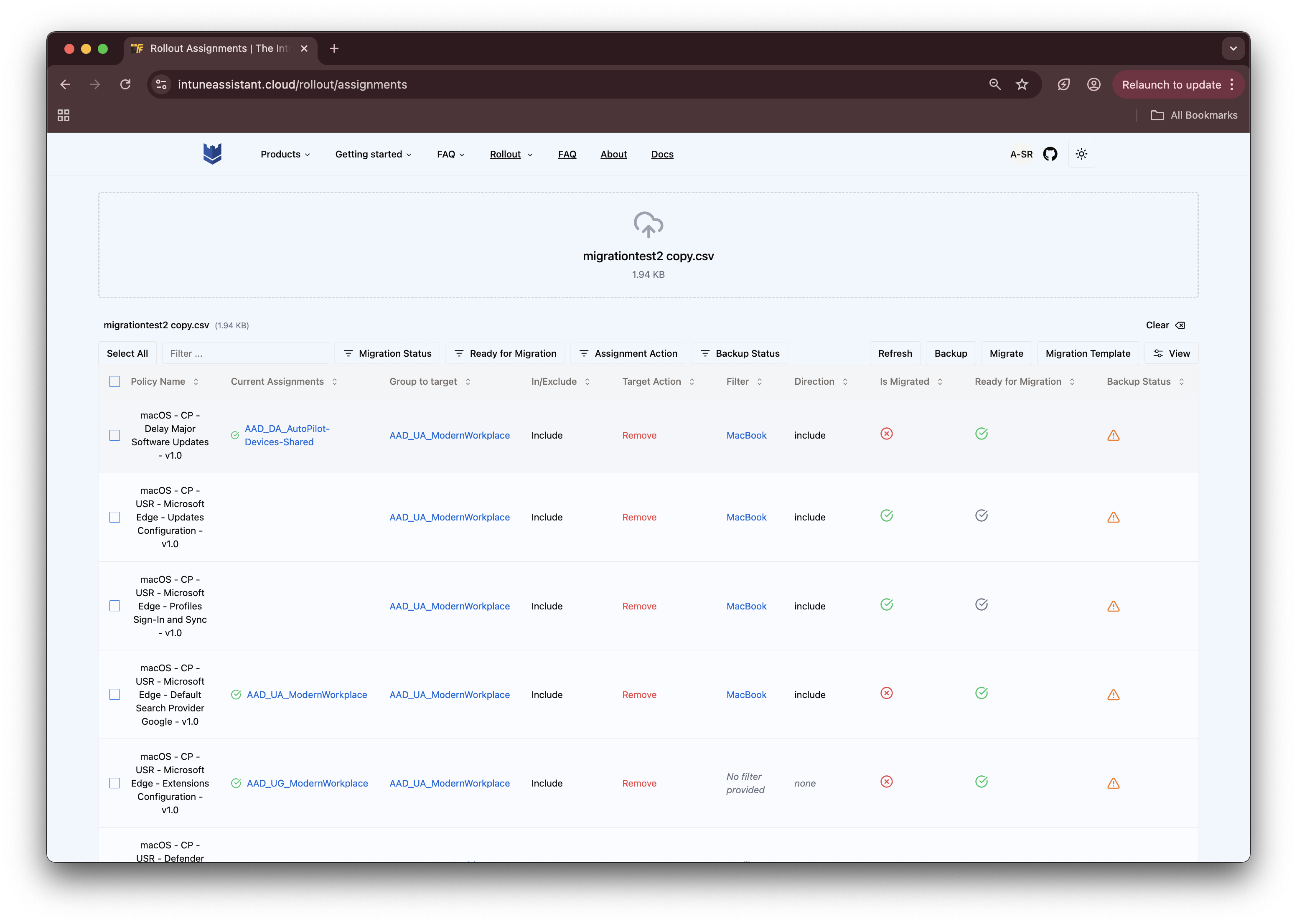The image size is (1297, 924).
Task: Click the Refresh button
Action: point(895,353)
